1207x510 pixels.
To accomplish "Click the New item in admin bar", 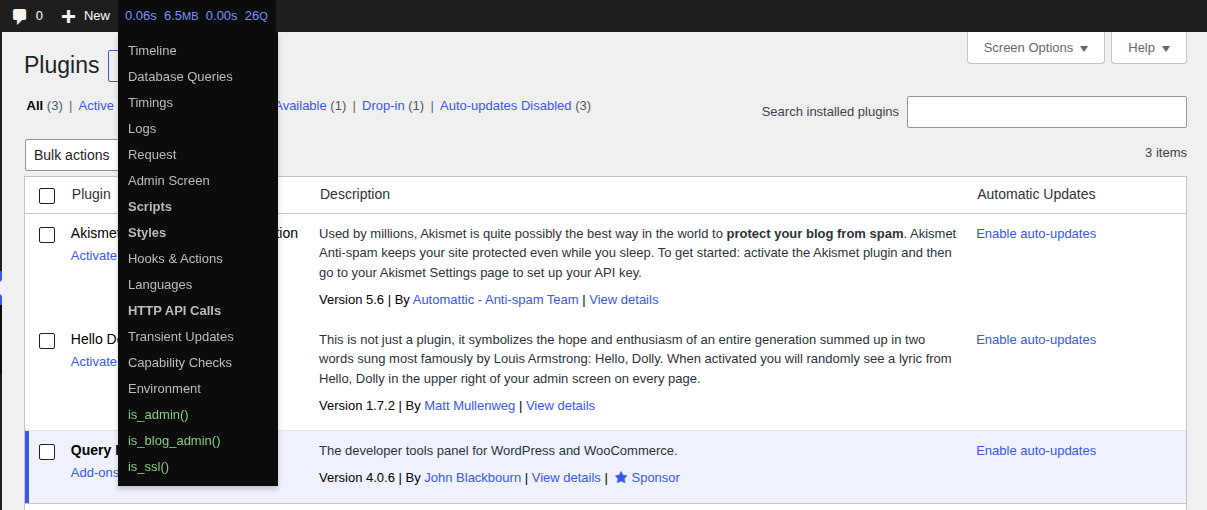I will 86,16.
